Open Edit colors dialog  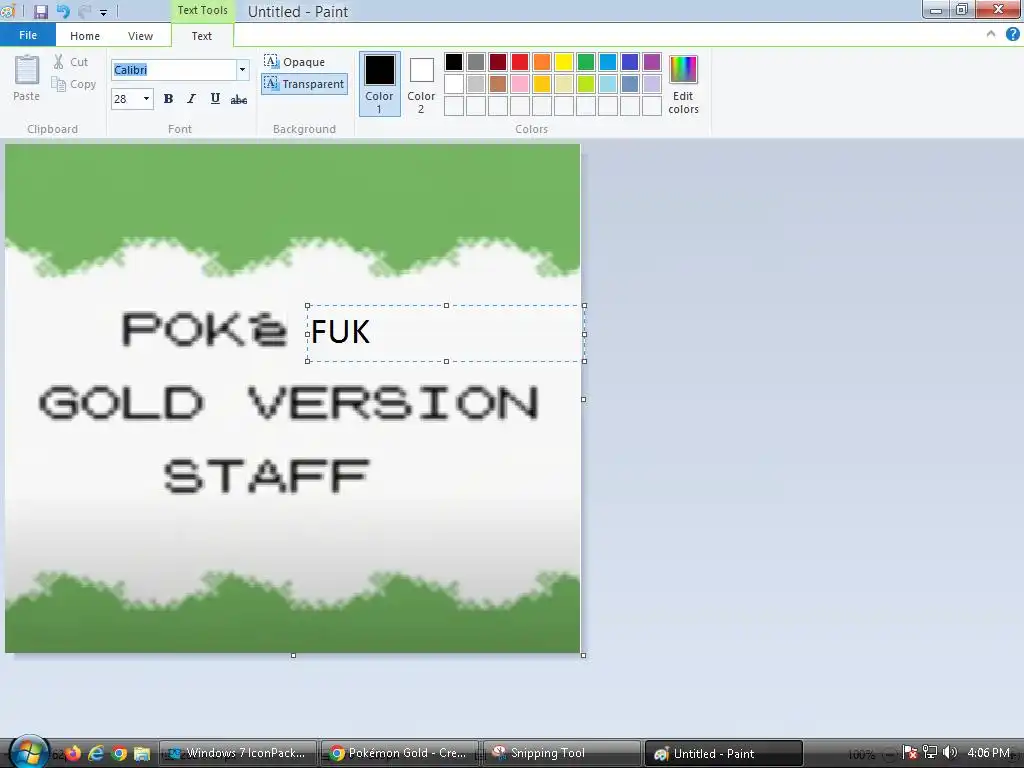pyautogui.click(x=683, y=85)
